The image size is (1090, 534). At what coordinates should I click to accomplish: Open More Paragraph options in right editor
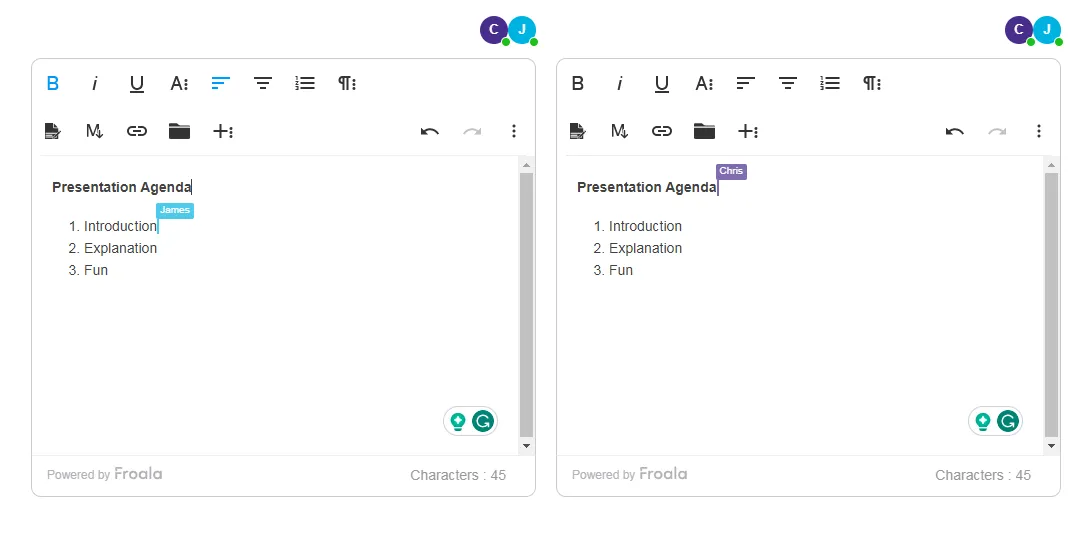click(x=872, y=84)
